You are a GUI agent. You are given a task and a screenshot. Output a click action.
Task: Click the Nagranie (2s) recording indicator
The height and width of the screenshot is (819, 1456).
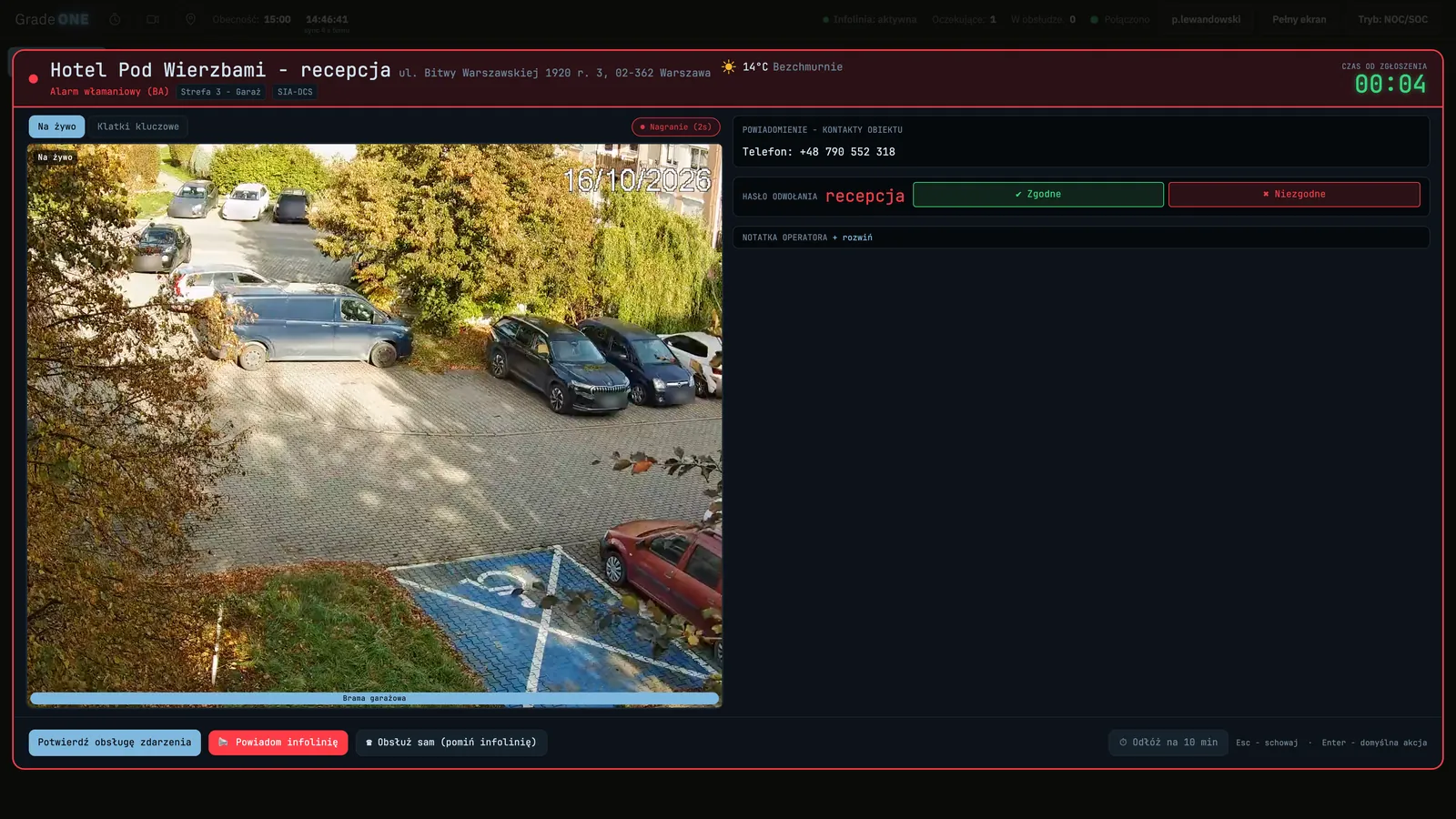[x=676, y=127]
